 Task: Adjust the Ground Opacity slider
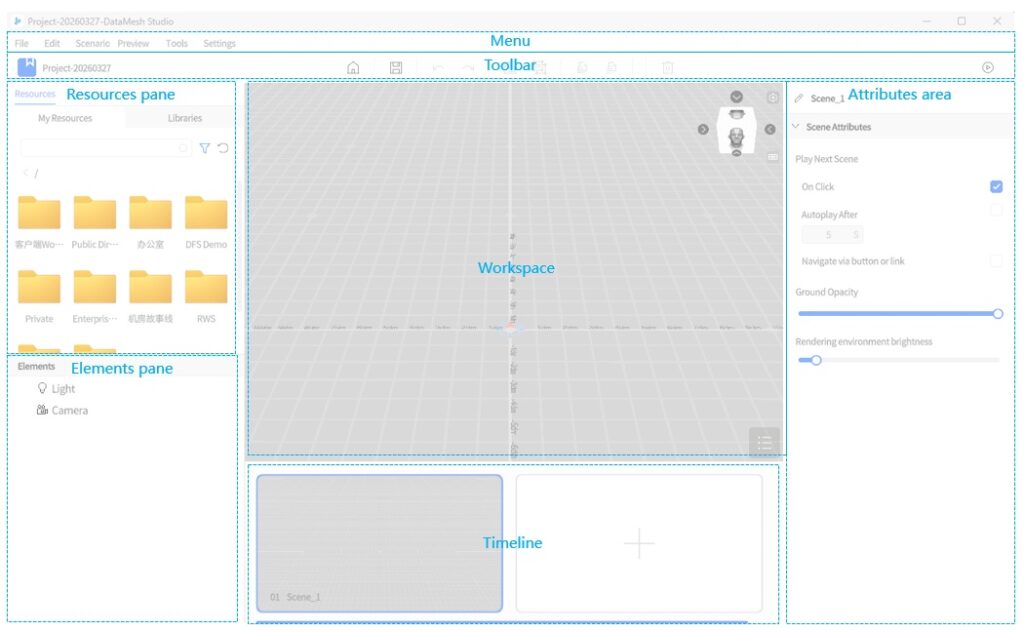click(996, 313)
